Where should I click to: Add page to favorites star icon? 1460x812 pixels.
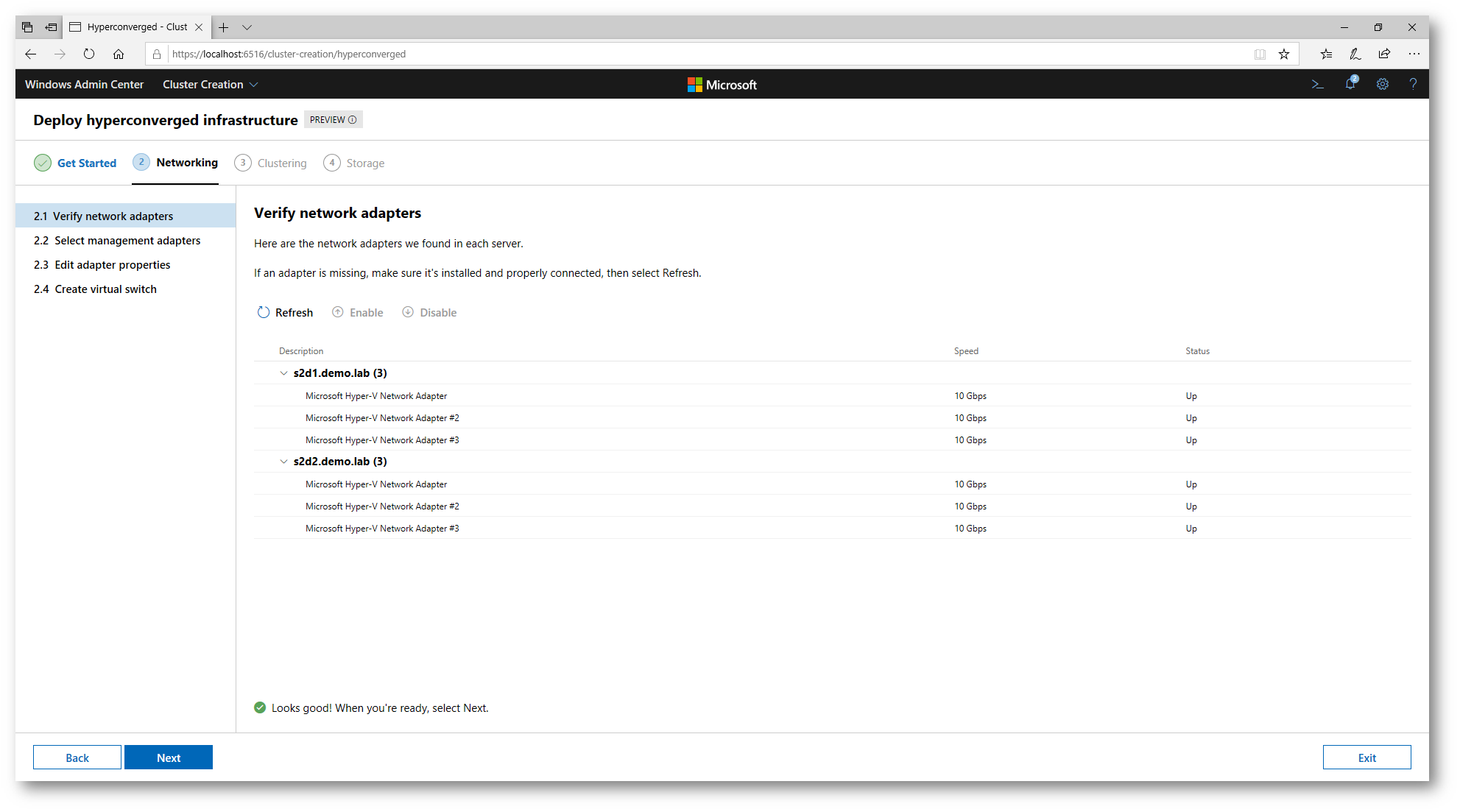[1284, 54]
